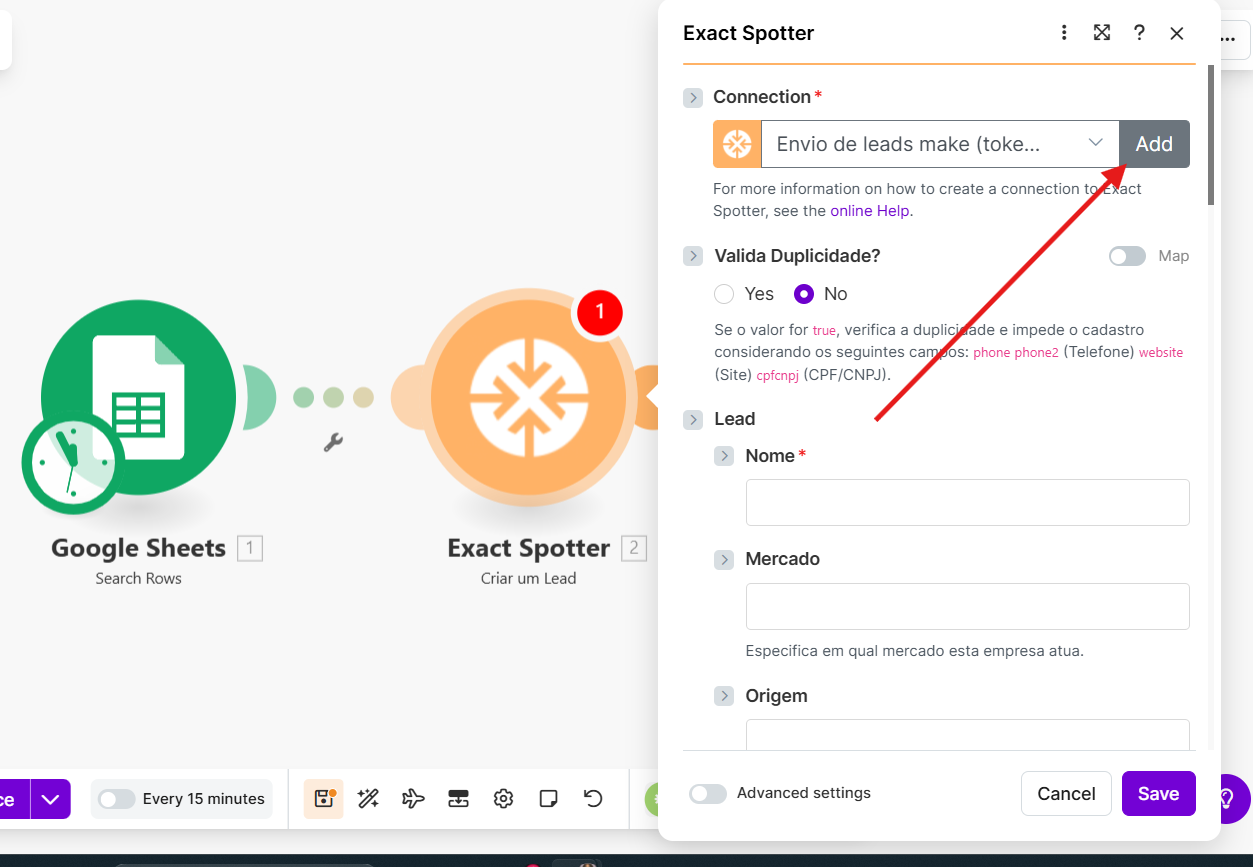1253x867 pixels.
Task: Click the Exact Spotter module number 2
Action: [634, 548]
